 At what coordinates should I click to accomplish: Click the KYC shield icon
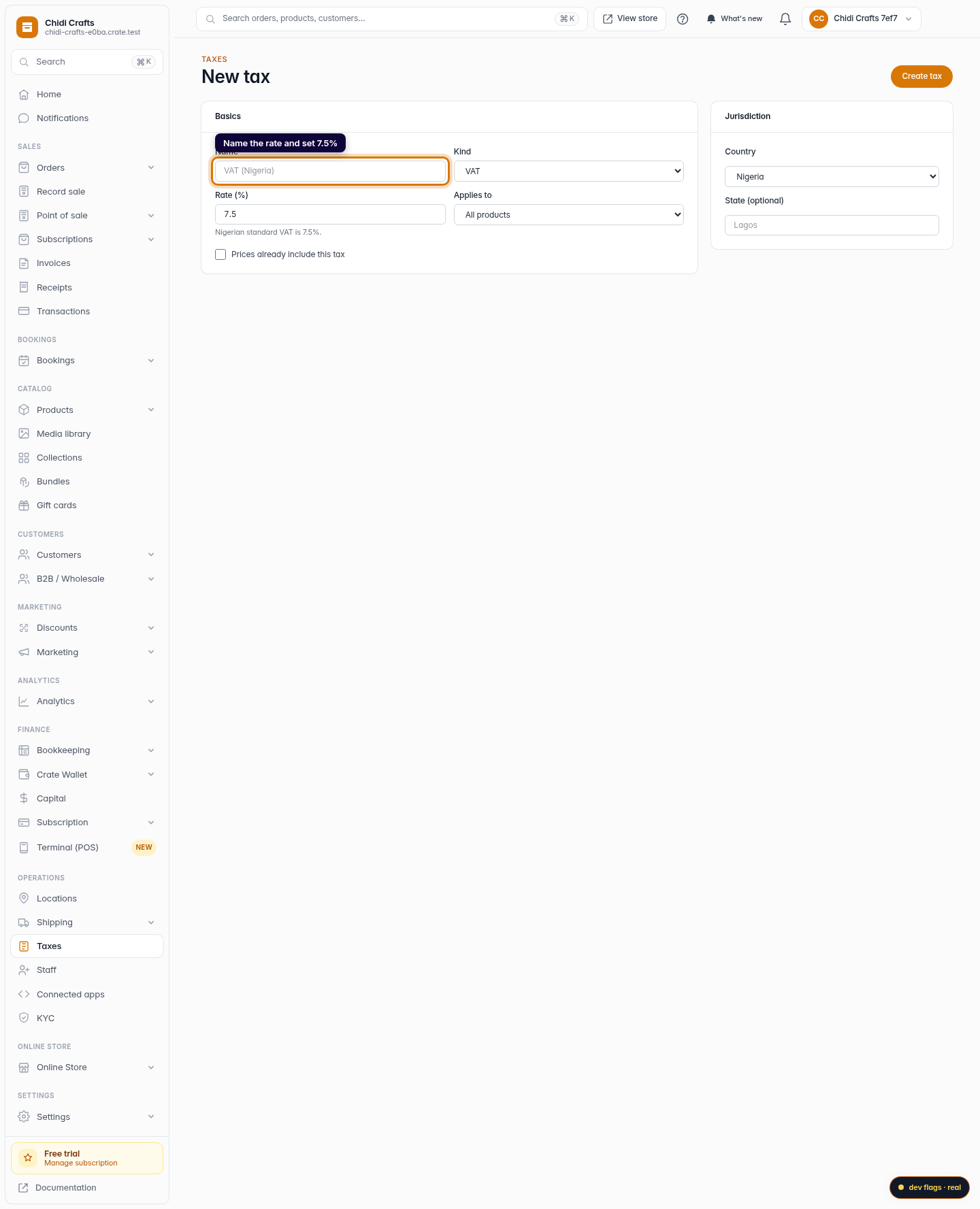[x=24, y=1018]
